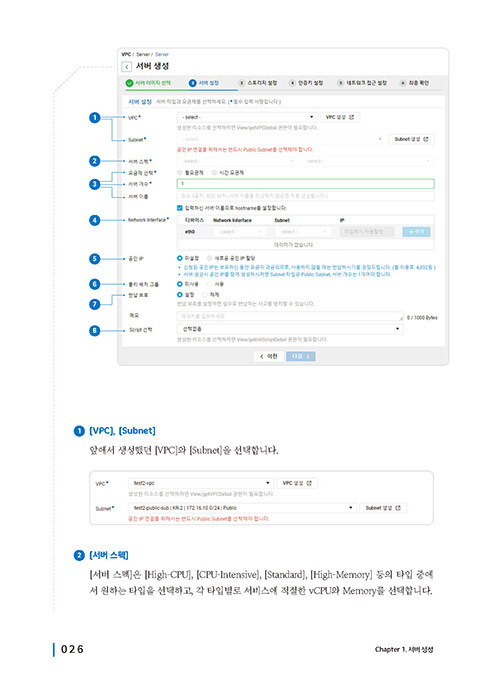This screenshot has height=683, width=500.
Task: Open the test2-vpc dropdown in lower panel
Action: [x=201, y=483]
